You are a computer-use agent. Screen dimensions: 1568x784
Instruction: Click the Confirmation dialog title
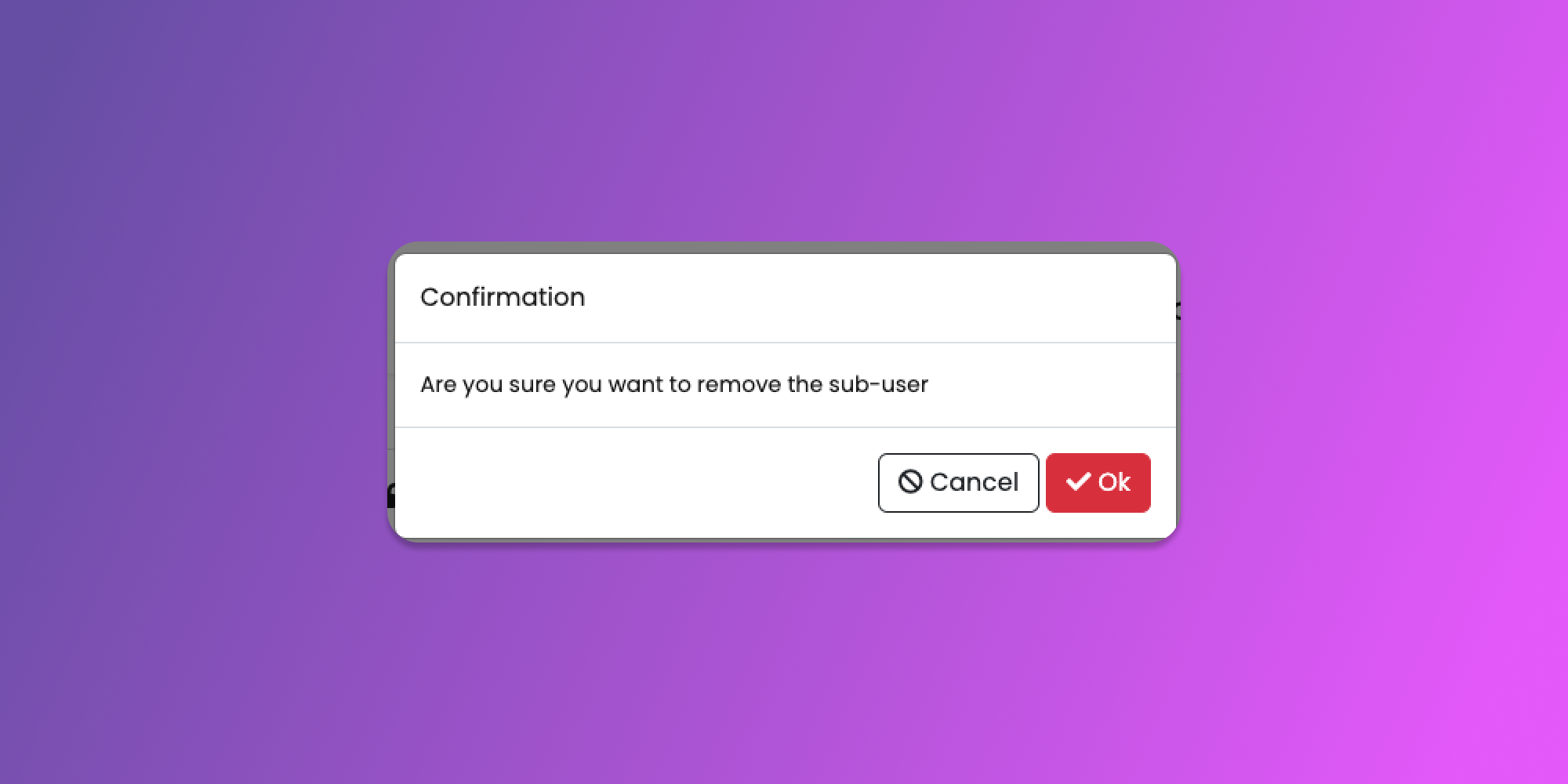[503, 297]
